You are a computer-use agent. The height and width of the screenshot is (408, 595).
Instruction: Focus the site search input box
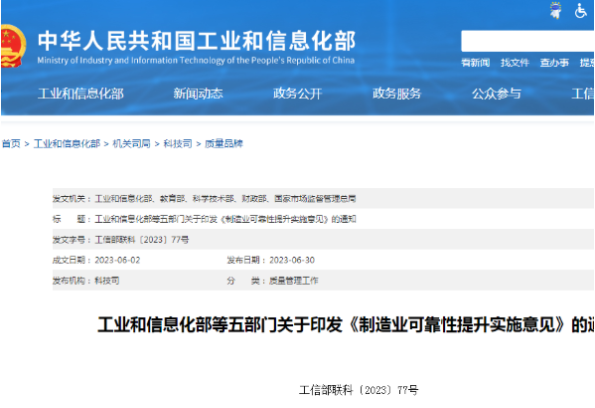point(527,41)
